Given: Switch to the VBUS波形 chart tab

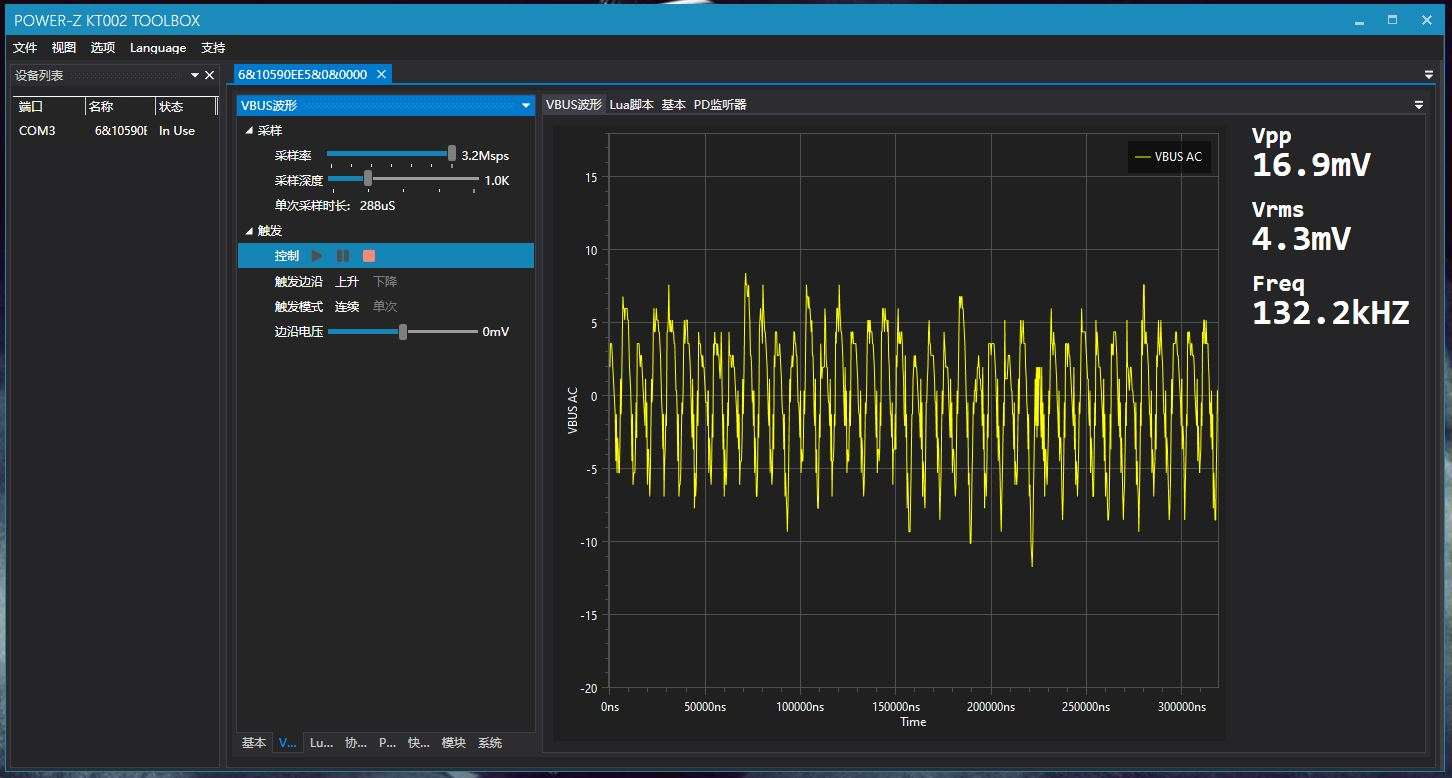Looking at the screenshot, I should coord(574,104).
